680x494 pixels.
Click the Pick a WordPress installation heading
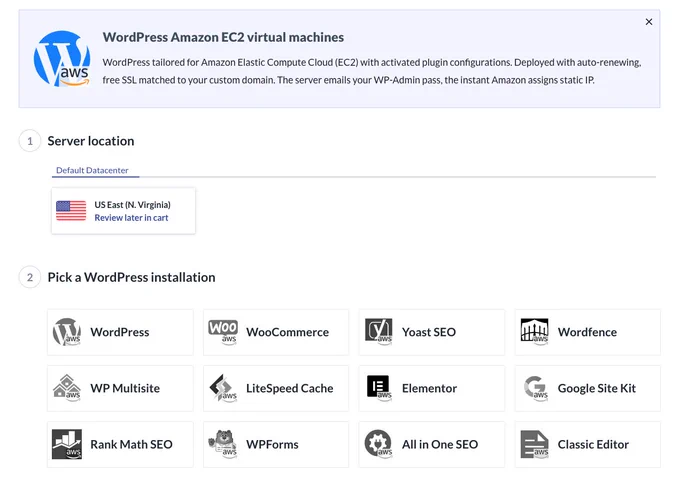point(131,277)
